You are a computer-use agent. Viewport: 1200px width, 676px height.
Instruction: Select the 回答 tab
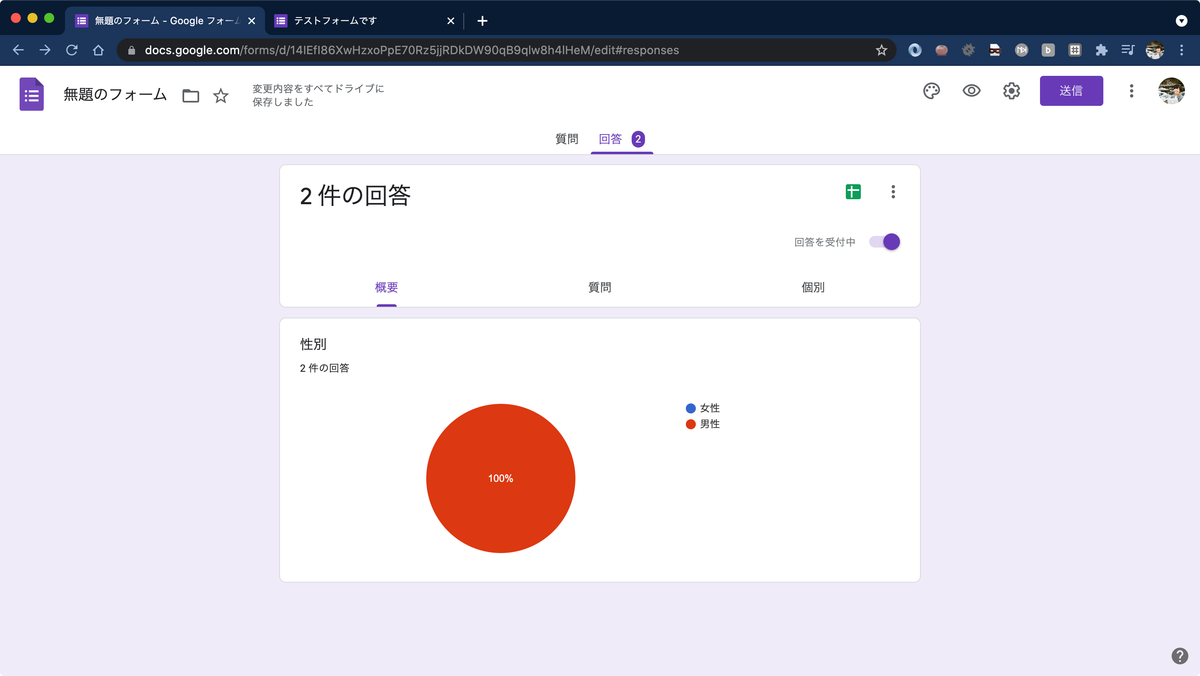coord(621,139)
